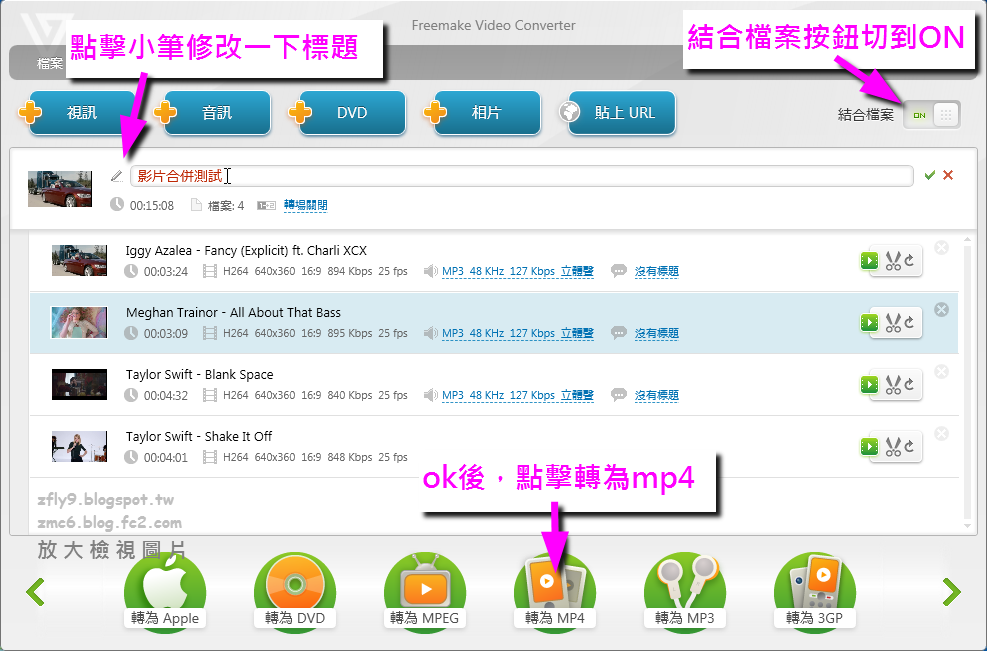Viewport: 987px width, 651px height.
Task: Click the globe icon beside 貼上 URL
Action: point(570,112)
